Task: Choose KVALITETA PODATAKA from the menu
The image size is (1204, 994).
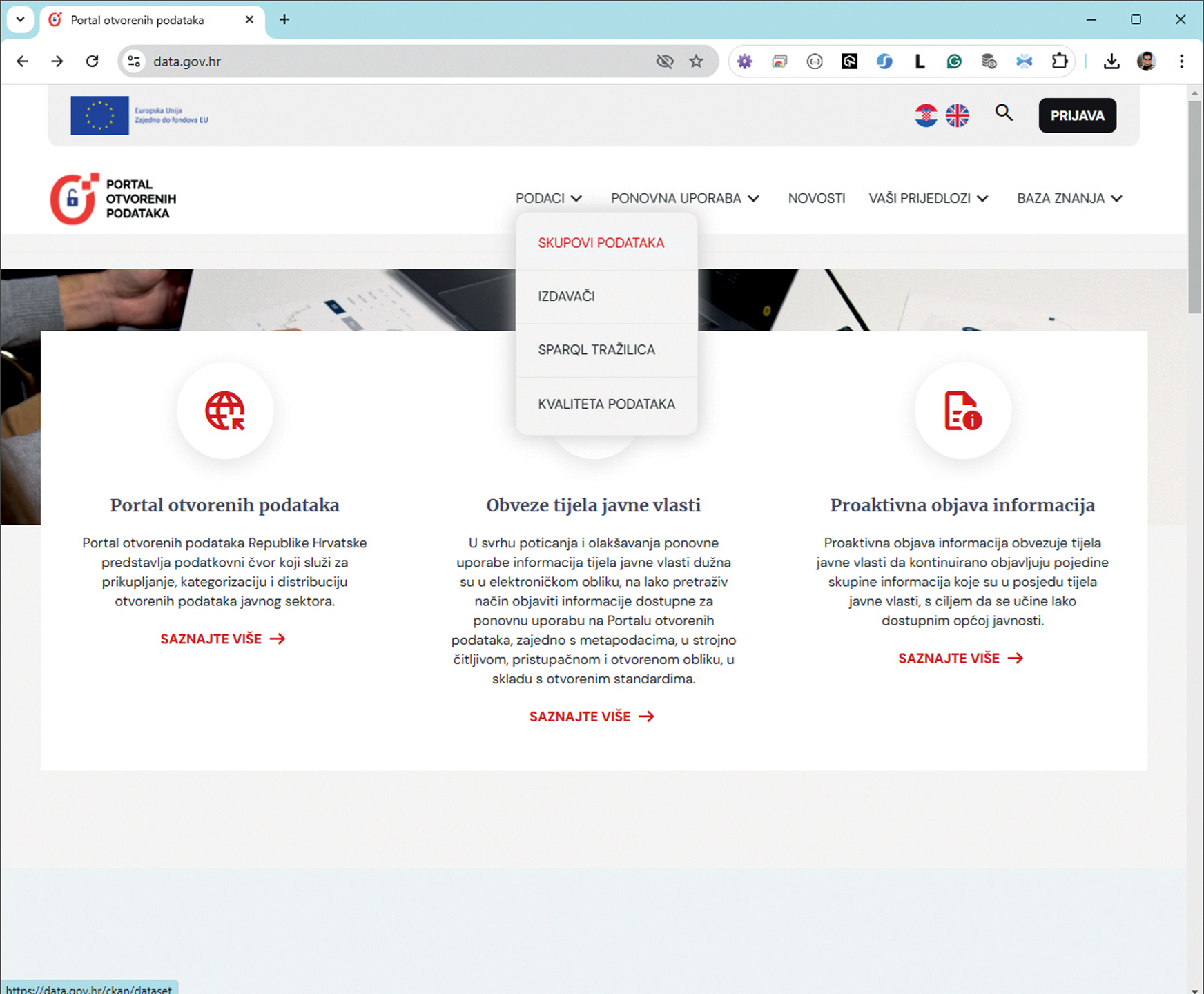Action: [606, 404]
